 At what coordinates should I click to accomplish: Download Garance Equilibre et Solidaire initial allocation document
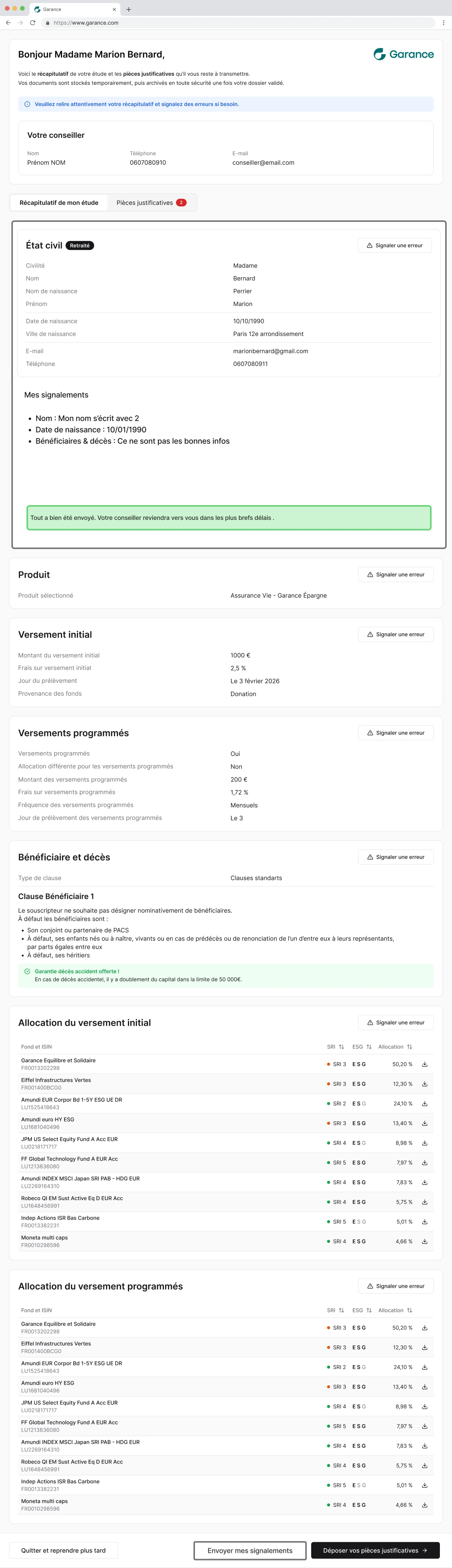click(425, 1064)
